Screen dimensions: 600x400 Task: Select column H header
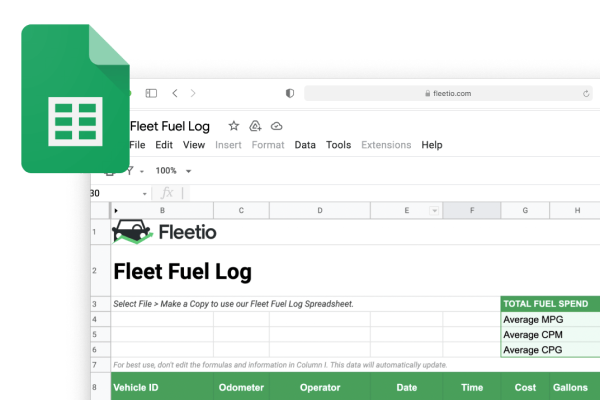[575, 211]
